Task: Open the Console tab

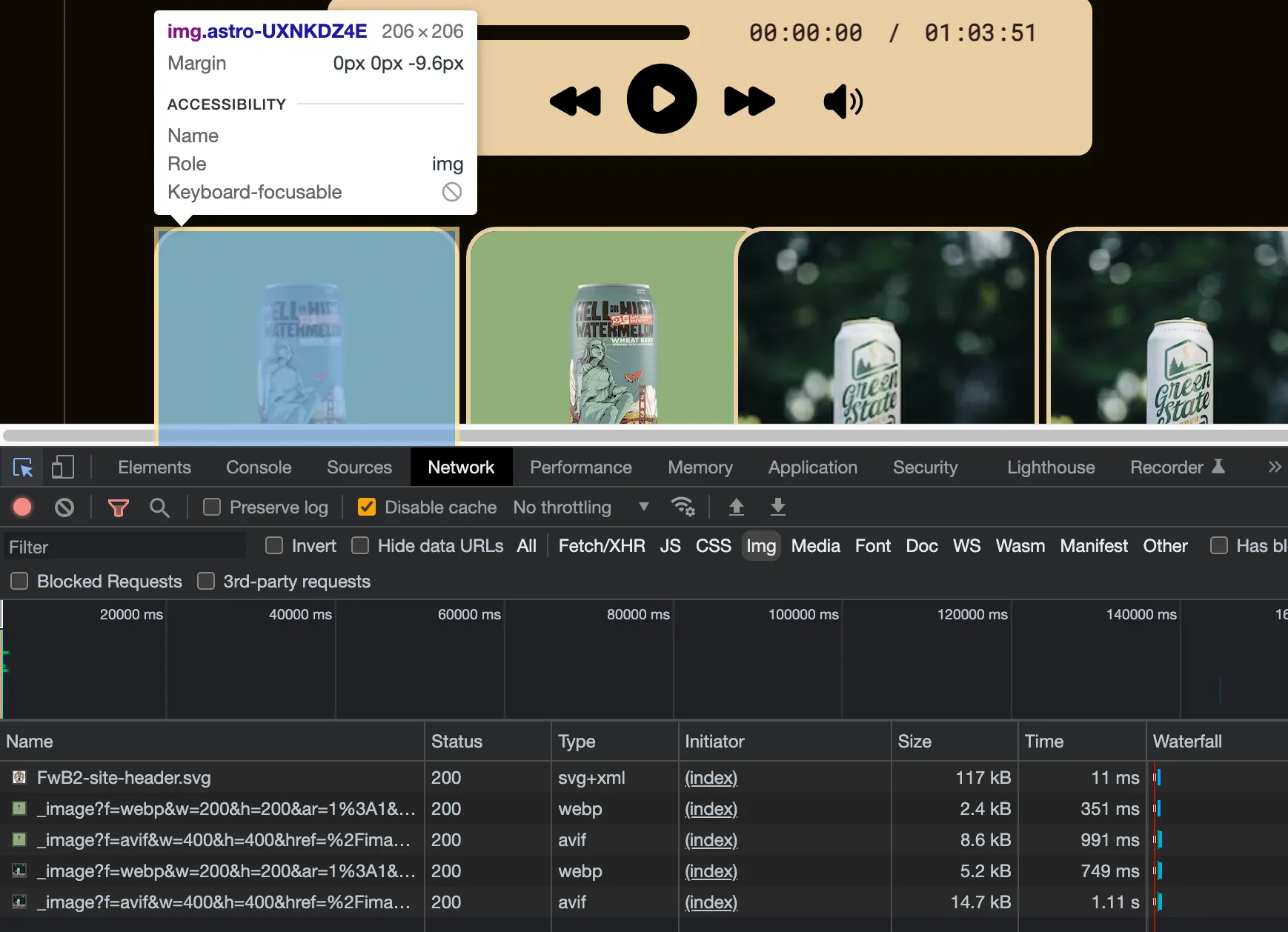Action: tap(258, 467)
